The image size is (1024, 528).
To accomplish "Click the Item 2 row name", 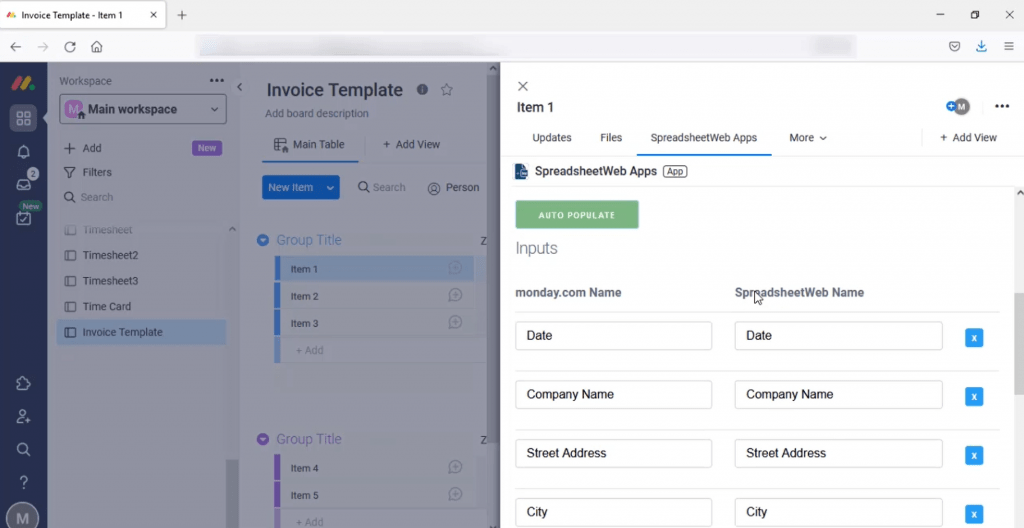I will [x=304, y=296].
